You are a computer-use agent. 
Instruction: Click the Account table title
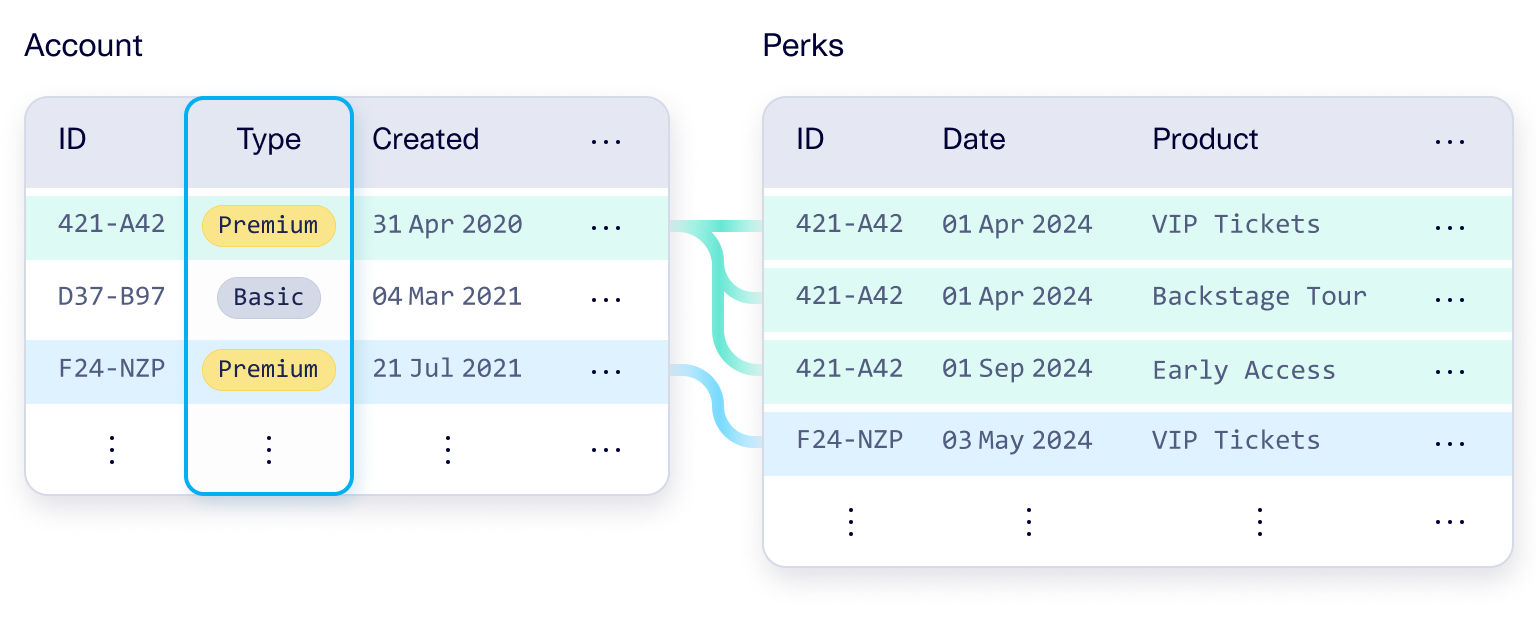click(83, 46)
